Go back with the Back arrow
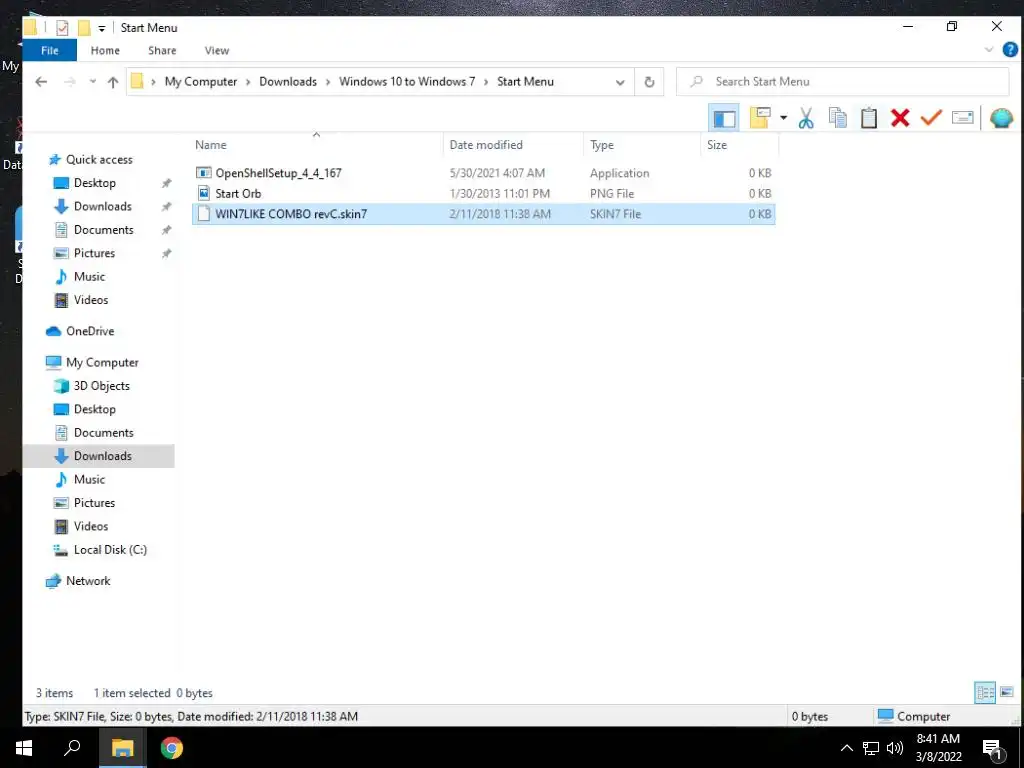1024x768 pixels. tap(41, 82)
